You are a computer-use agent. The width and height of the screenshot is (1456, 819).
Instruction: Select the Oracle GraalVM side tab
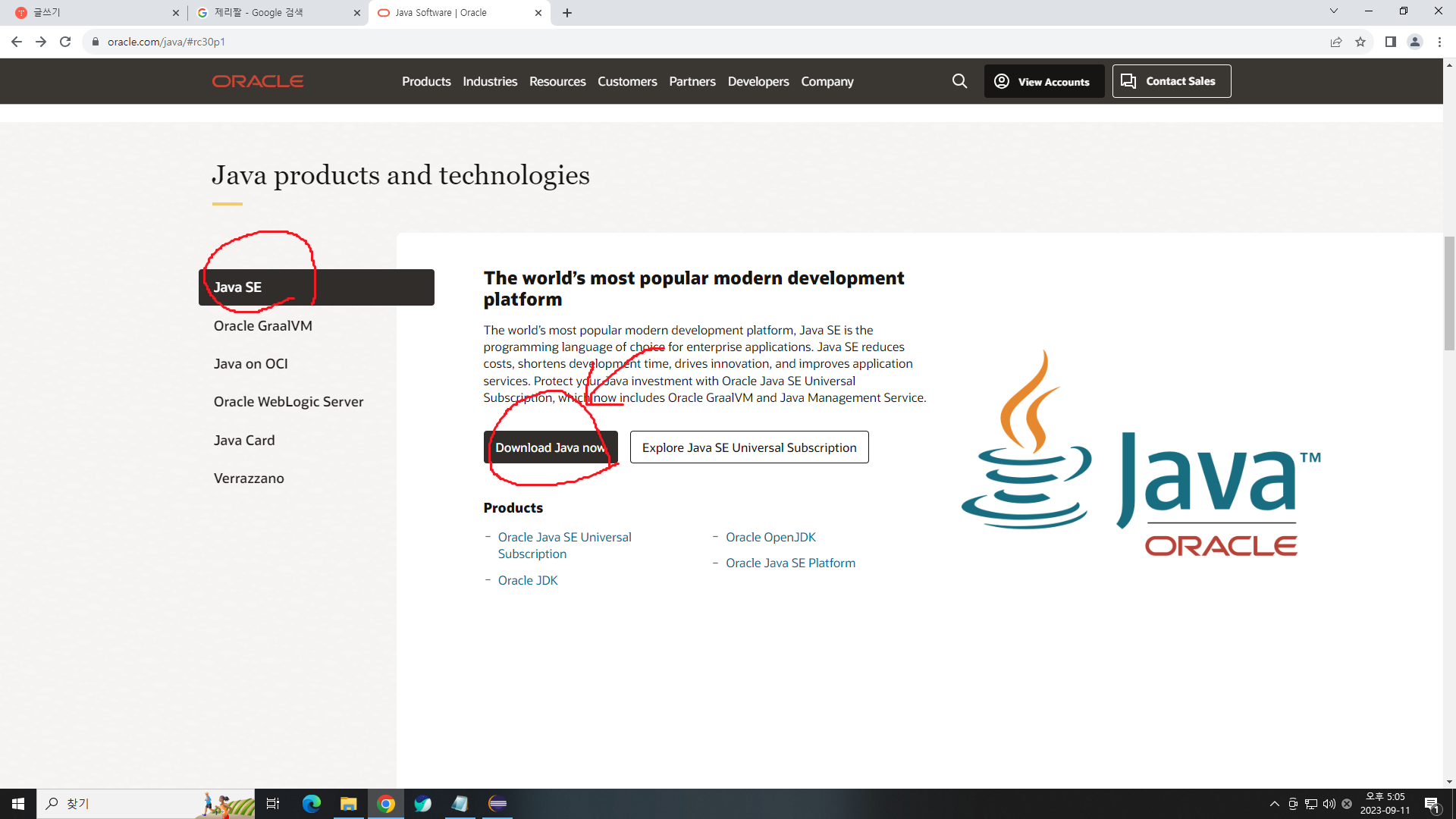point(262,325)
